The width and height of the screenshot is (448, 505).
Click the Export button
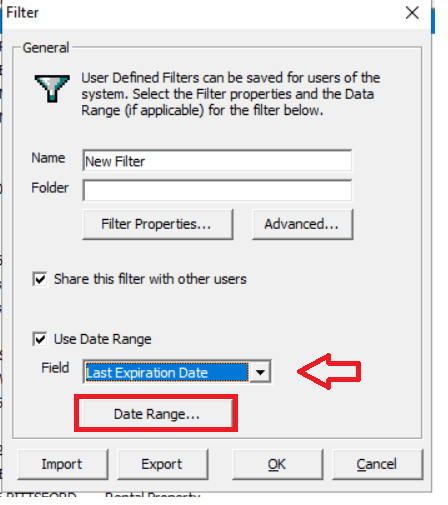pos(162,464)
